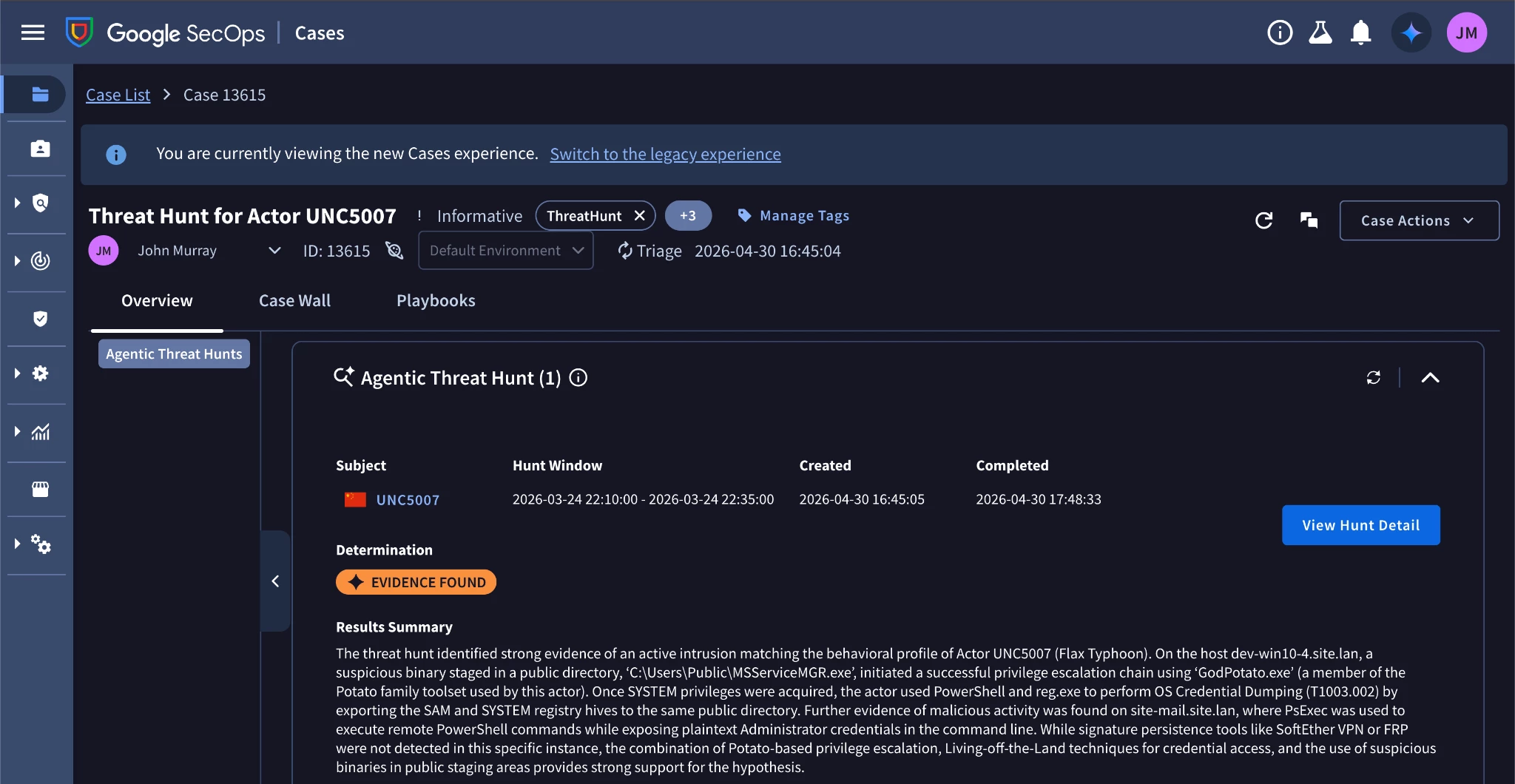Open the search shield sidebar icon
The height and width of the screenshot is (784, 1515).
pos(41,203)
